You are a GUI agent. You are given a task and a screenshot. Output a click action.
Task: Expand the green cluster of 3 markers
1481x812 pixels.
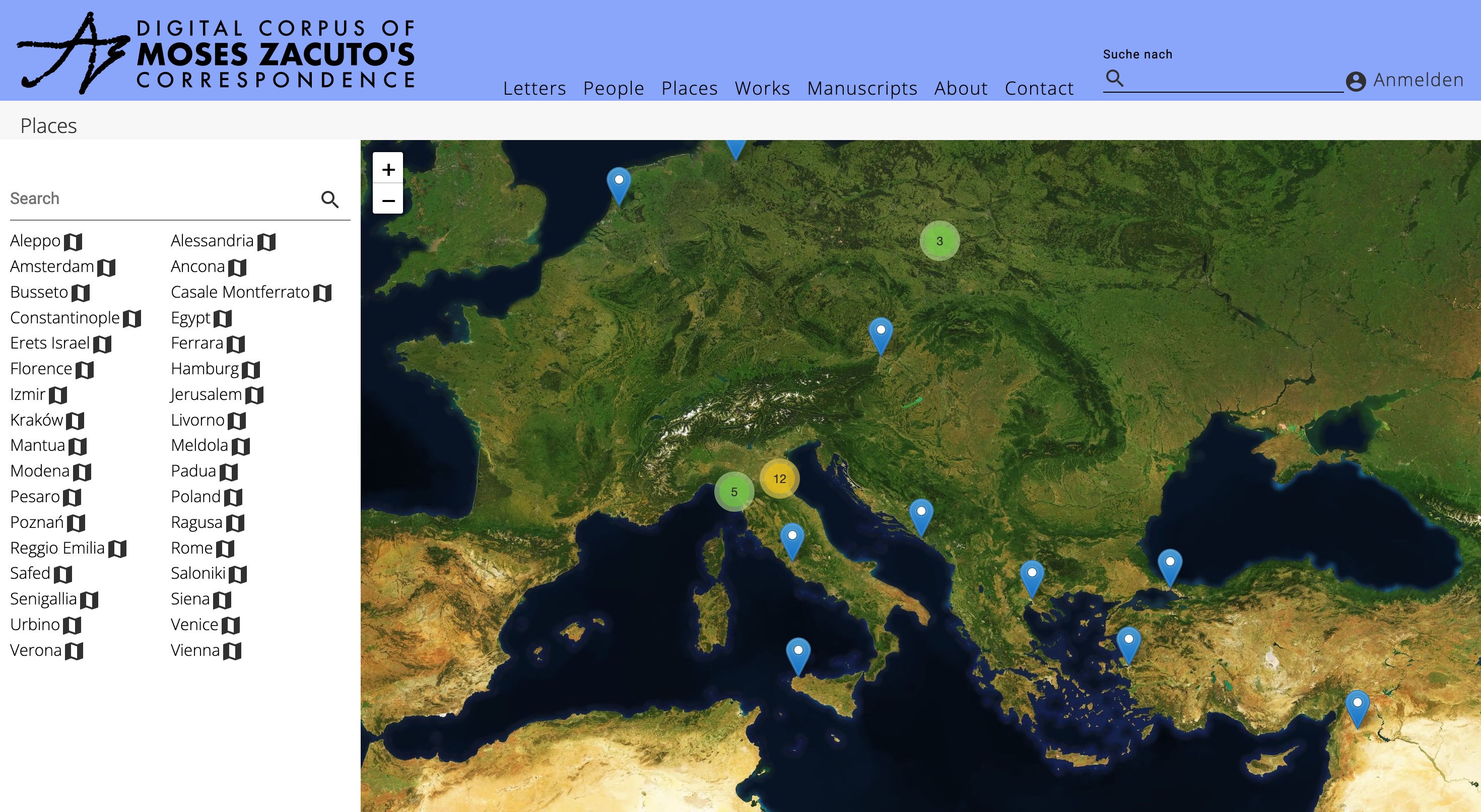click(939, 241)
